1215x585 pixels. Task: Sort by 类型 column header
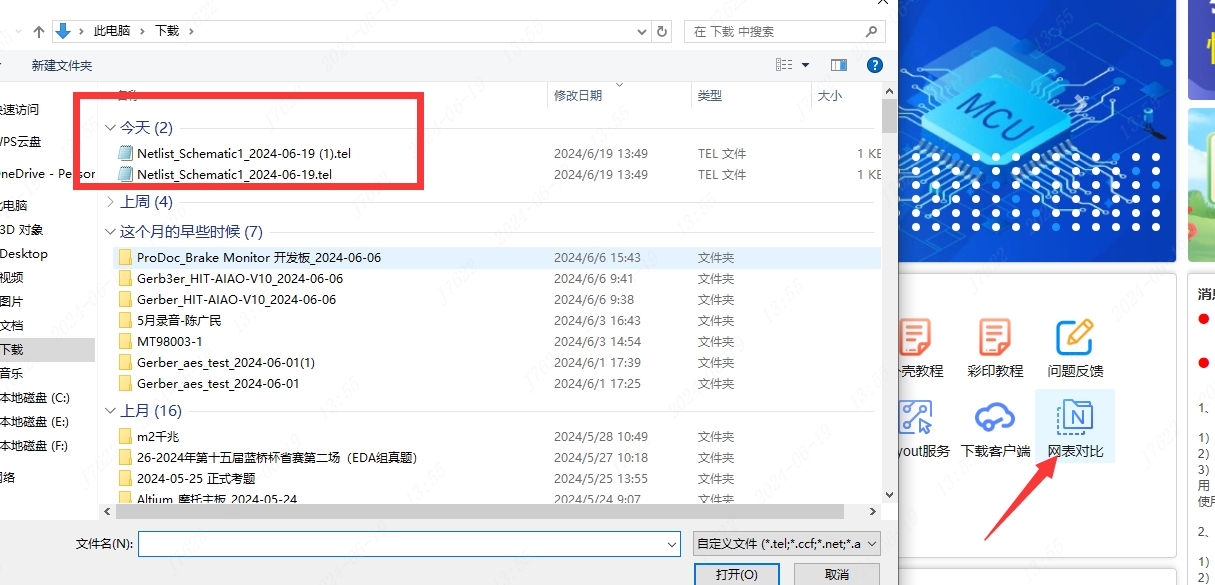point(710,96)
